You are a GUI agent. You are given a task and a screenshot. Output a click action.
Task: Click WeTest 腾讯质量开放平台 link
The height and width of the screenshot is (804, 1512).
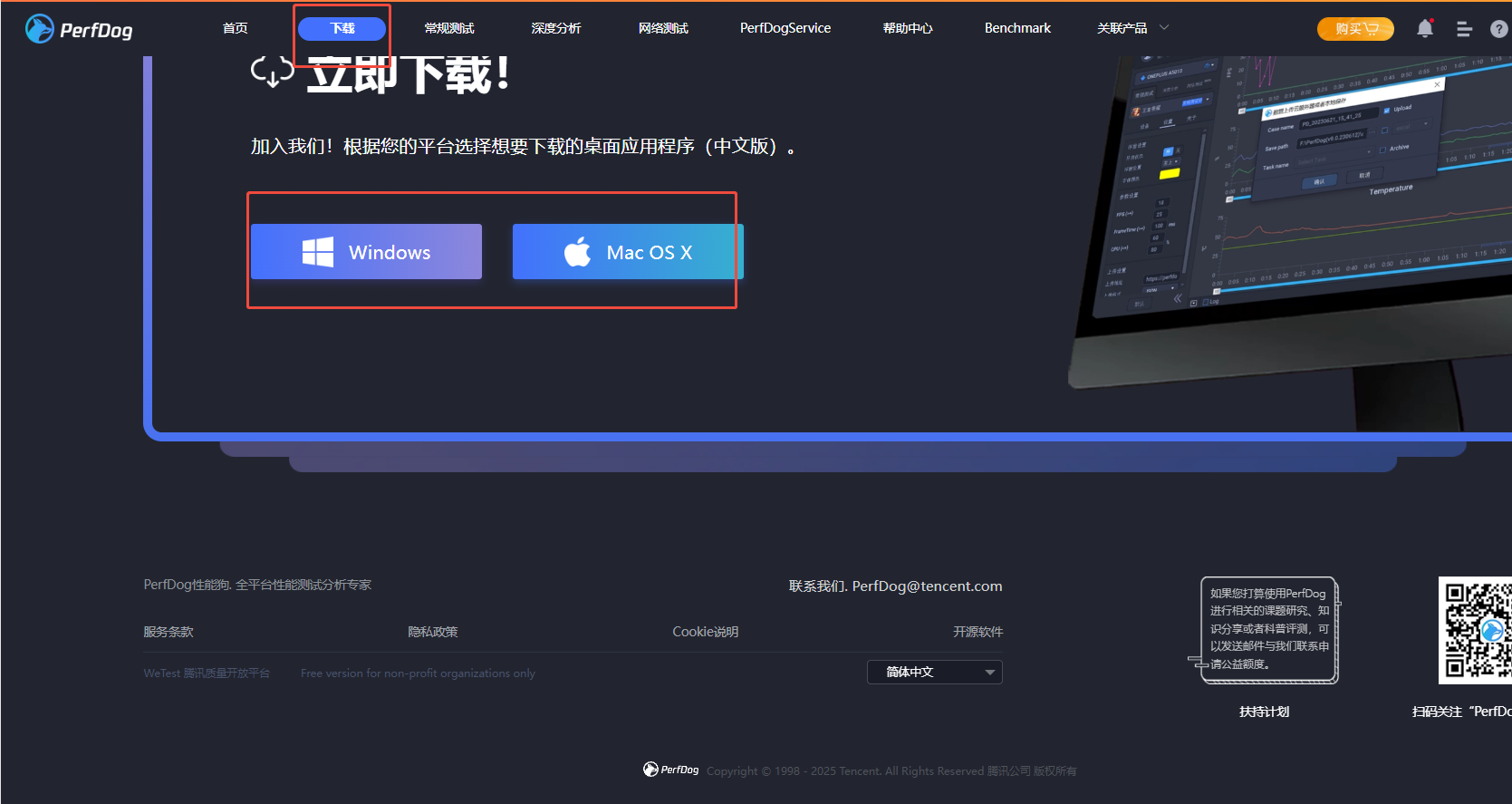point(207,673)
